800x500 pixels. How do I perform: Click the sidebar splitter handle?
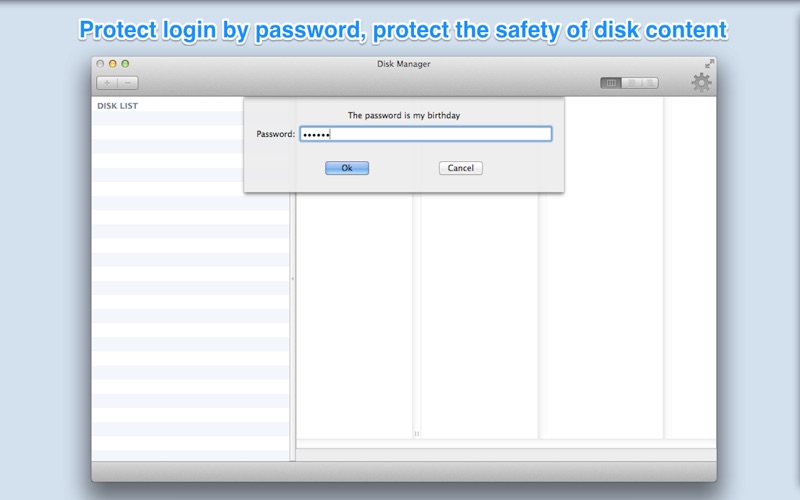[292, 279]
